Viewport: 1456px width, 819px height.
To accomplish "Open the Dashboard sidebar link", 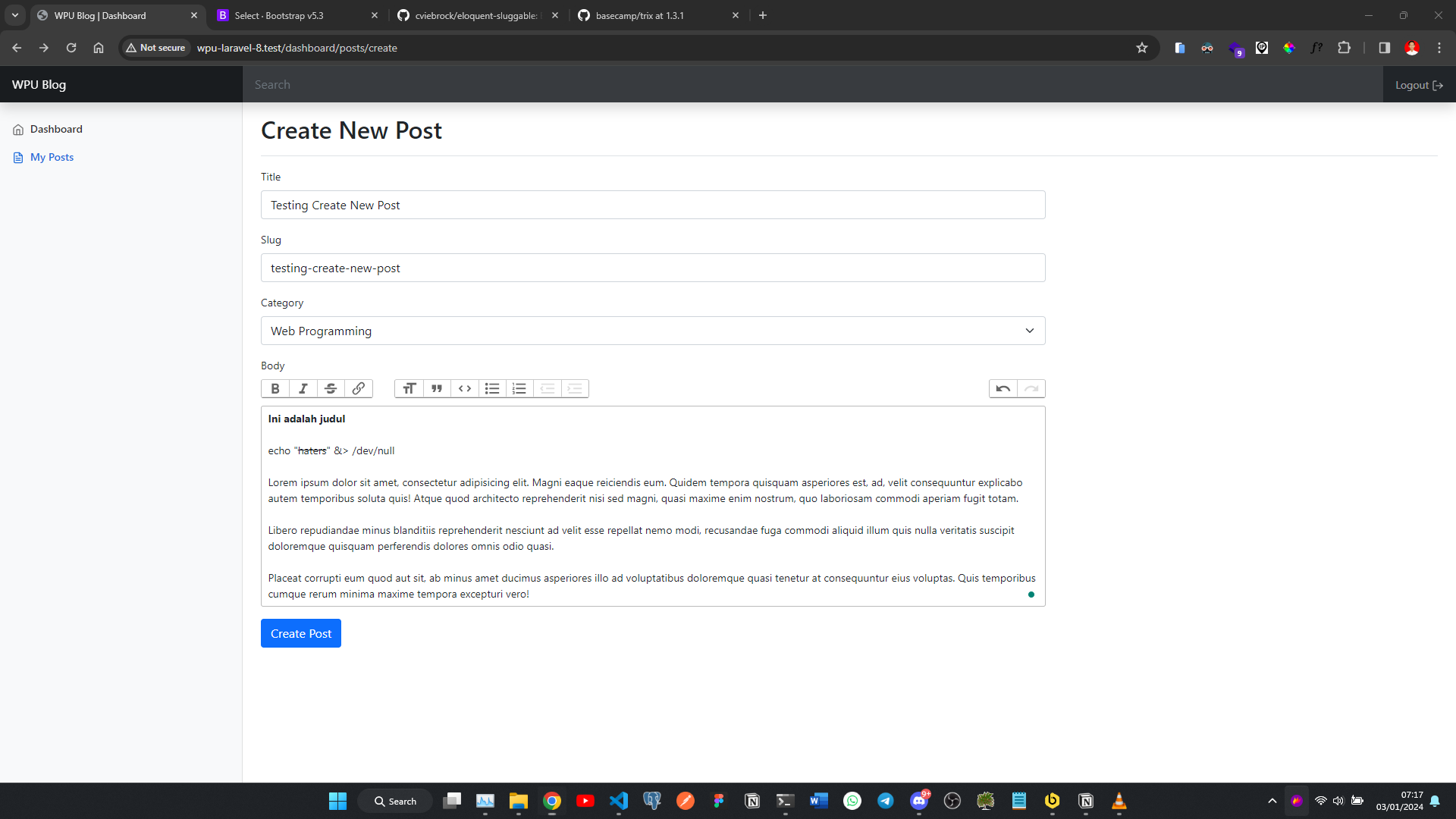I will (x=56, y=129).
